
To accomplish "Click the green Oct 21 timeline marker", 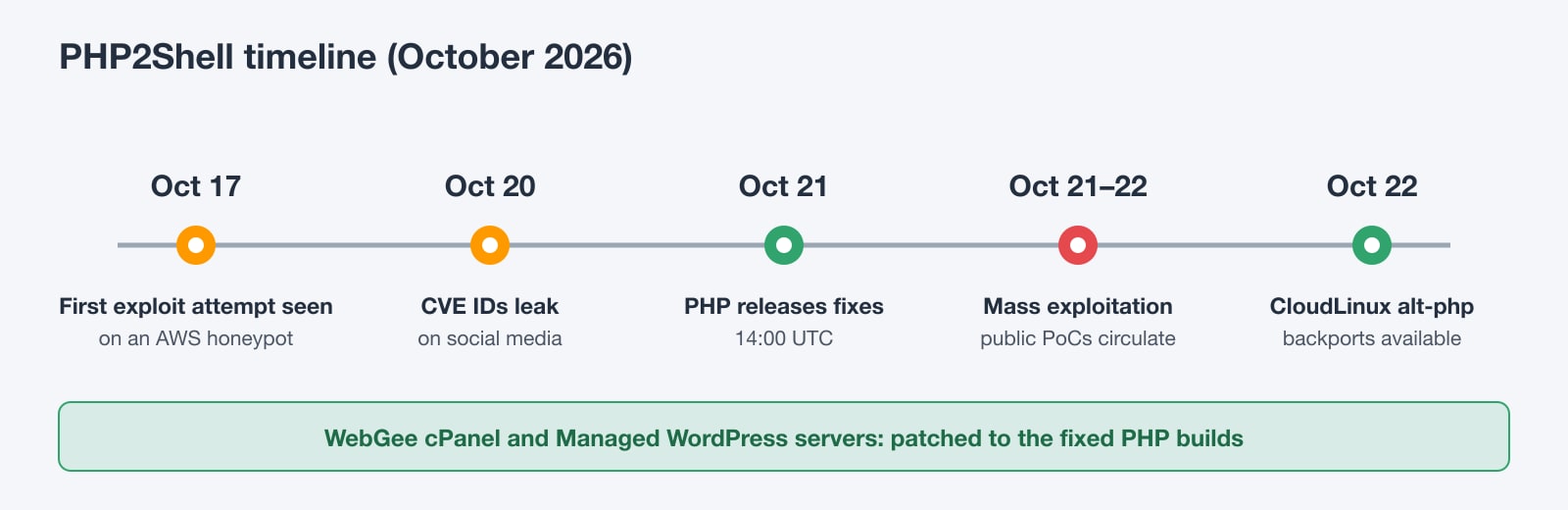I will click(784, 245).
